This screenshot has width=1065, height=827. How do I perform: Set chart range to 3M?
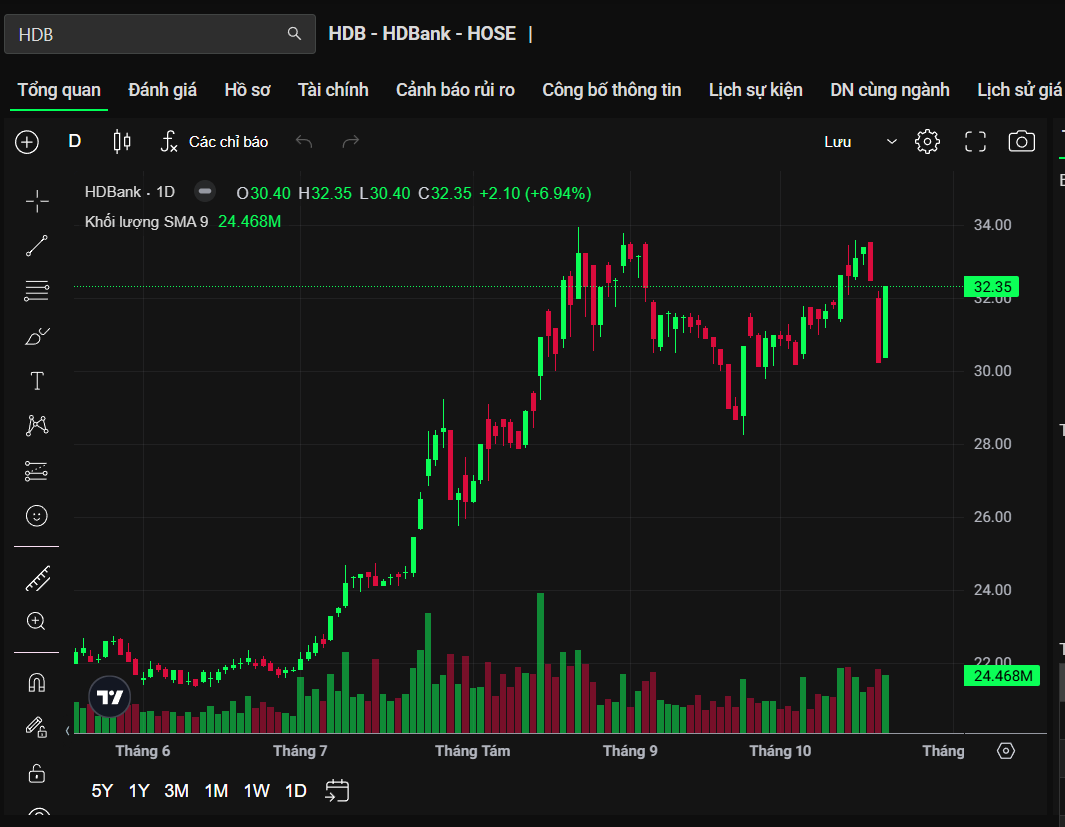click(x=176, y=791)
